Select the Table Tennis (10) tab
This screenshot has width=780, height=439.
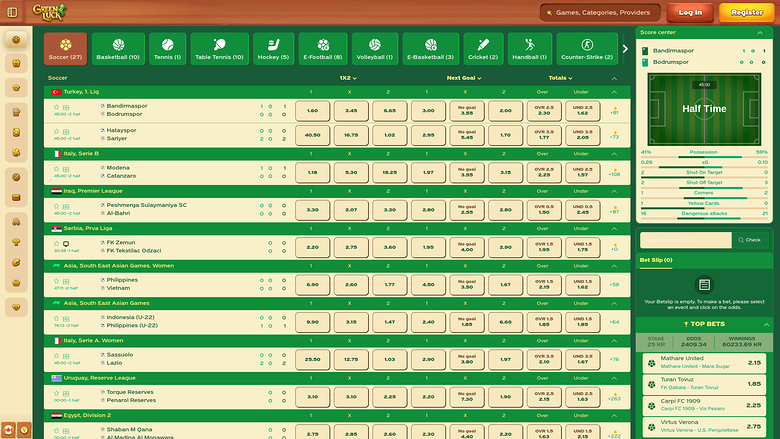(x=219, y=49)
